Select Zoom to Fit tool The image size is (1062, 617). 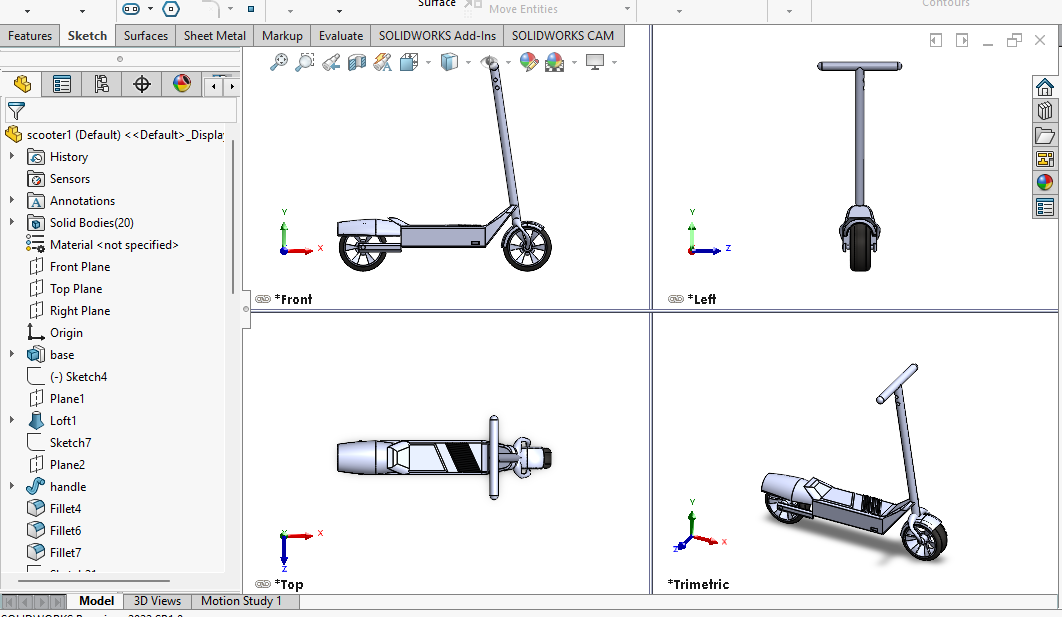(x=278, y=62)
